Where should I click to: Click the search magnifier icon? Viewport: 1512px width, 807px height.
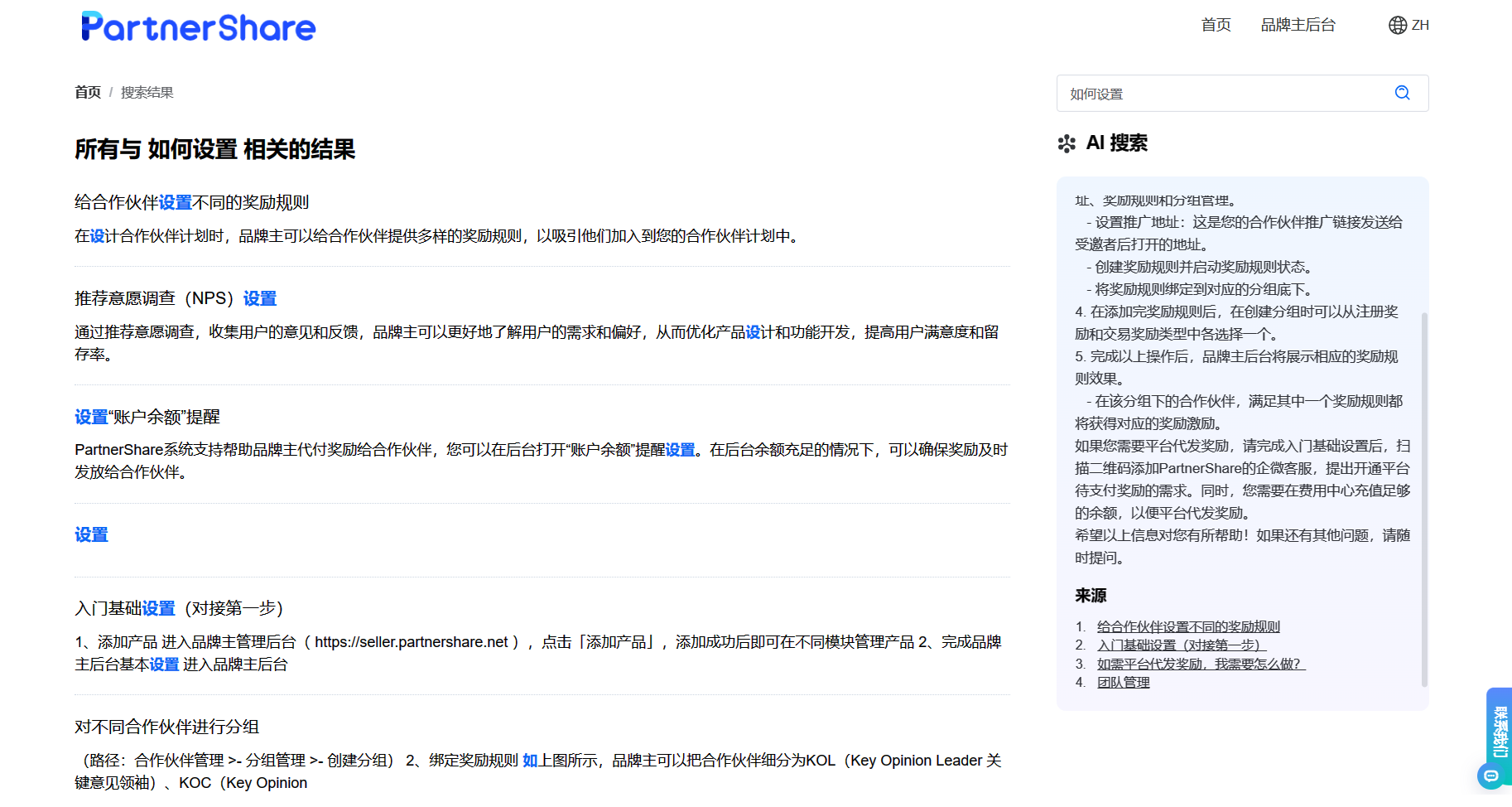pos(1402,93)
